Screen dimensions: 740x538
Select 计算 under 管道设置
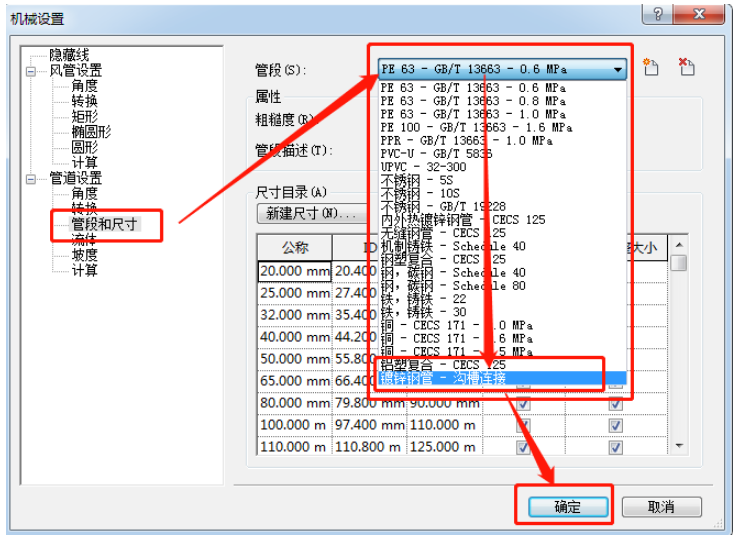coord(84,270)
